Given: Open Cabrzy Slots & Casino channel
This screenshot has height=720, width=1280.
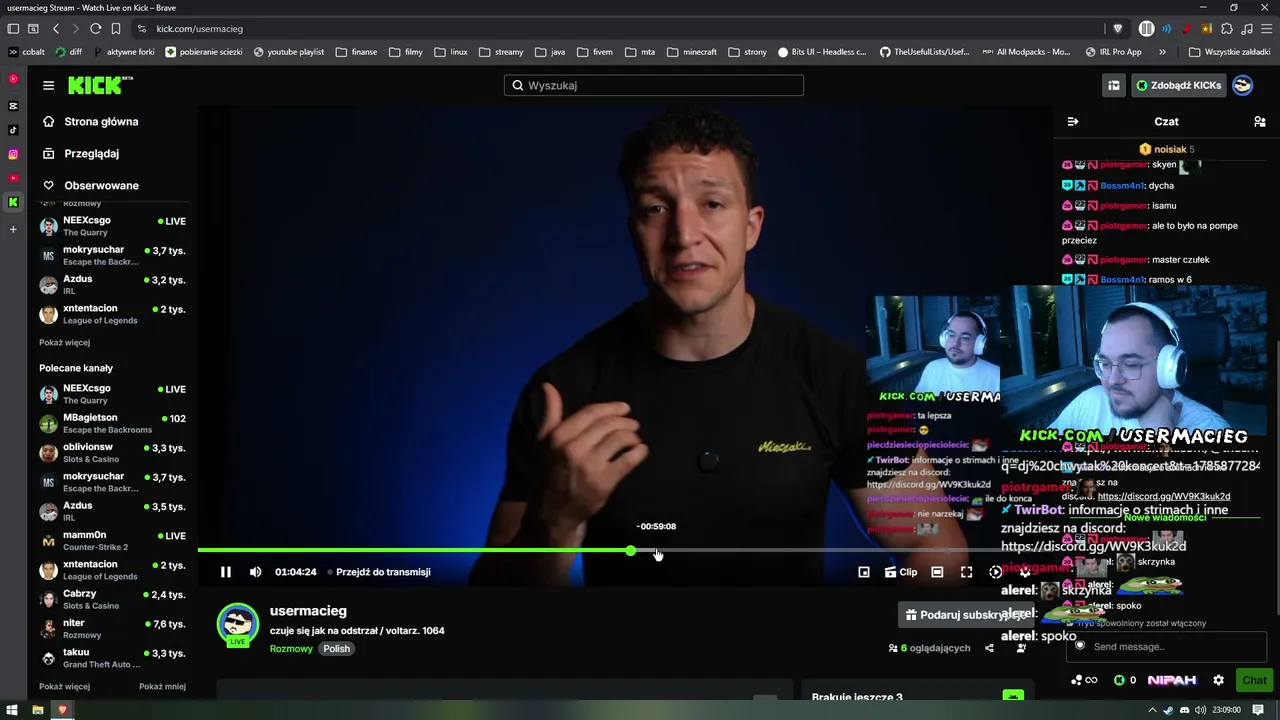Looking at the screenshot, I should click(112, 600).
